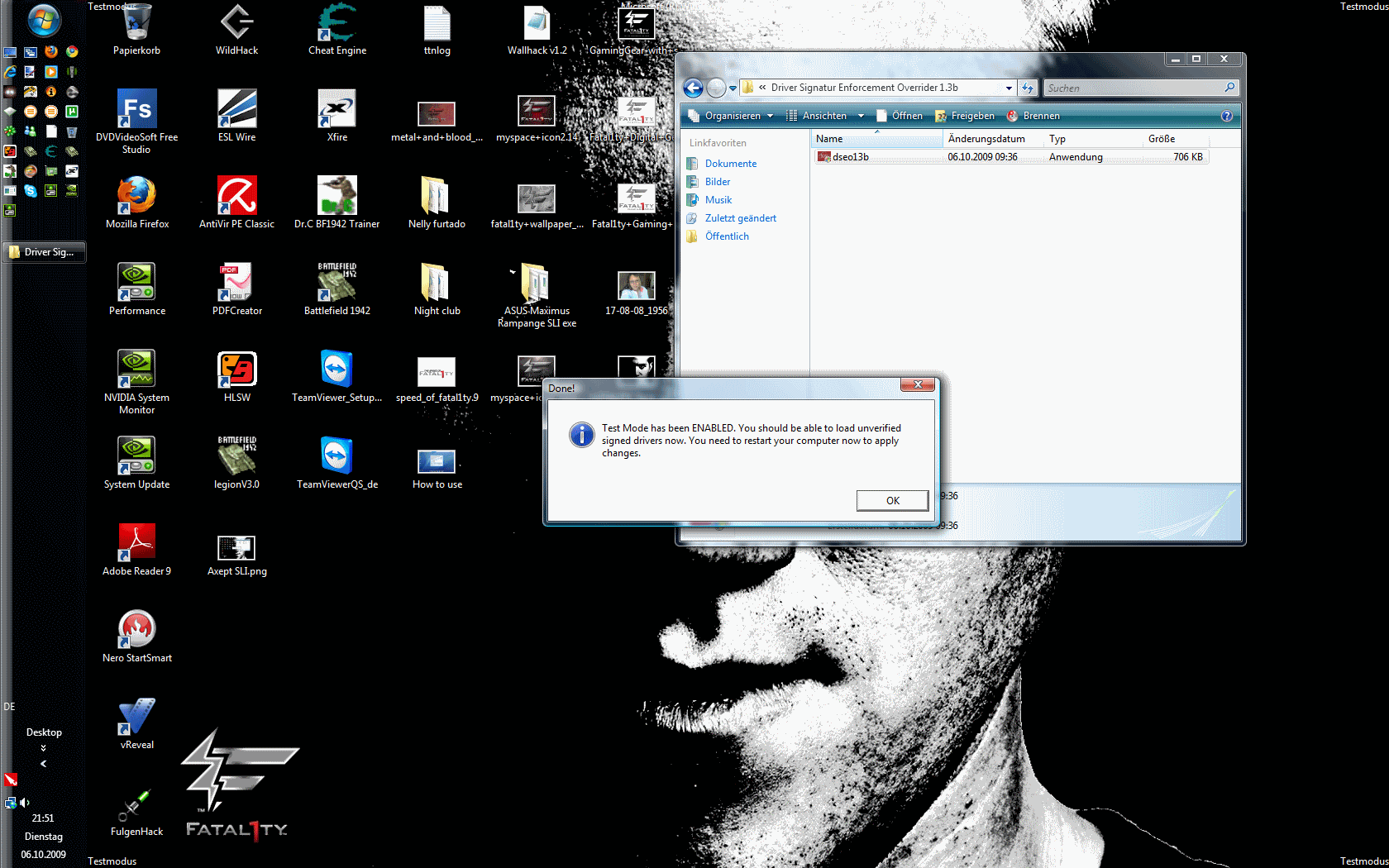Click Brennen in Explorer toolbar

1033,116
